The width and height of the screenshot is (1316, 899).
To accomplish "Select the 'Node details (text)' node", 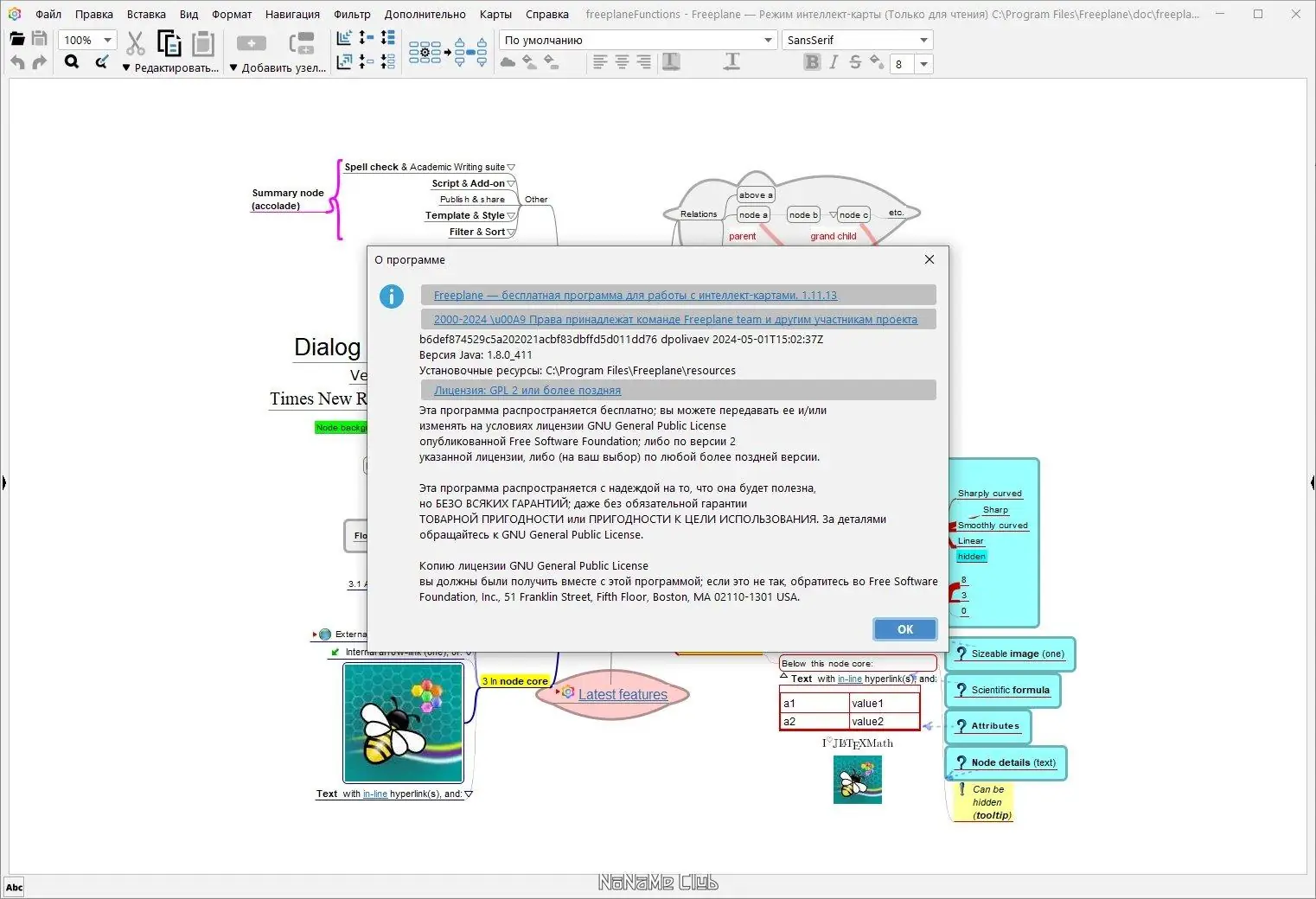I will (x=1006, y=763).
